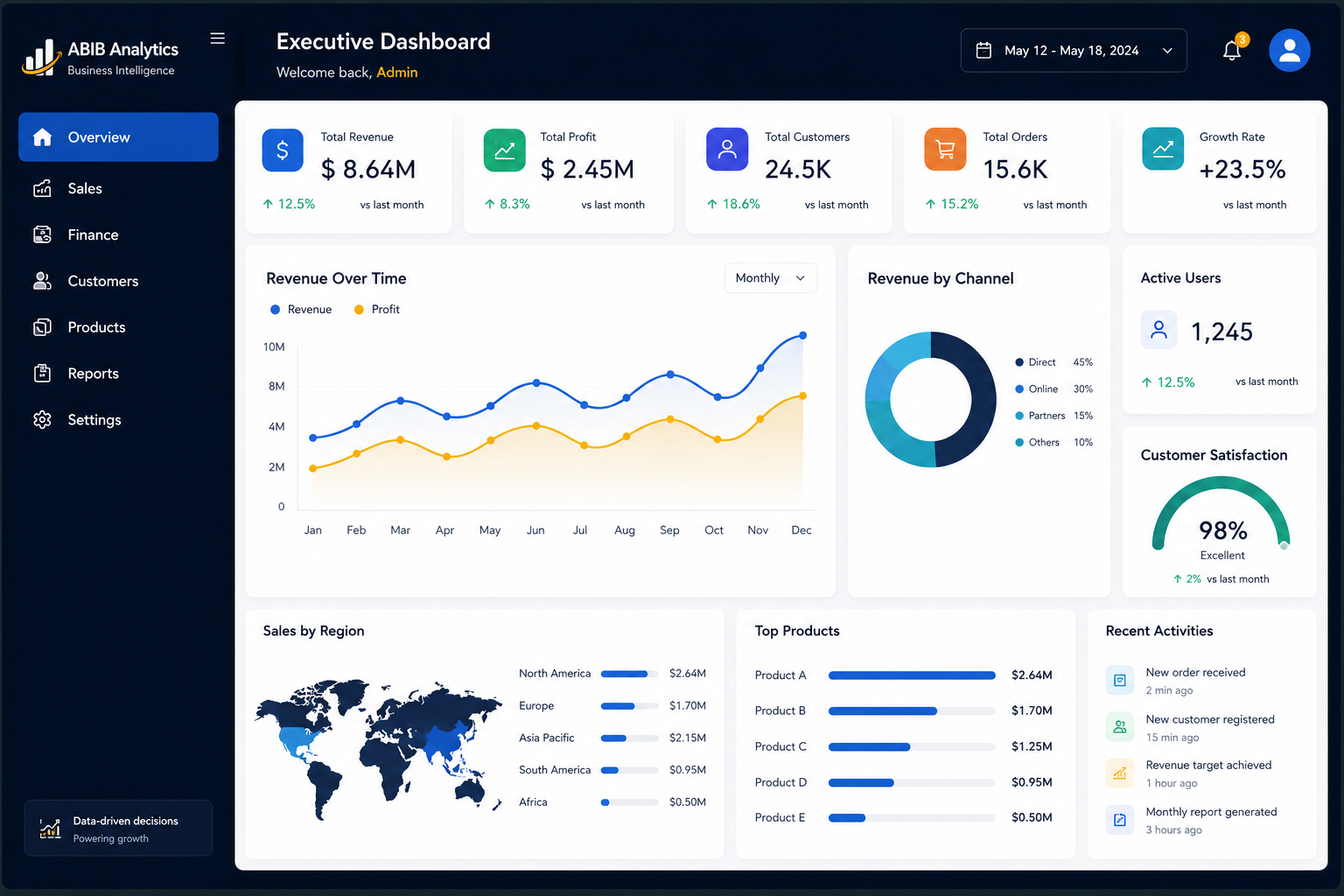
Task: Click the Total Orders cart icon
Action: [x=945, y=150]
